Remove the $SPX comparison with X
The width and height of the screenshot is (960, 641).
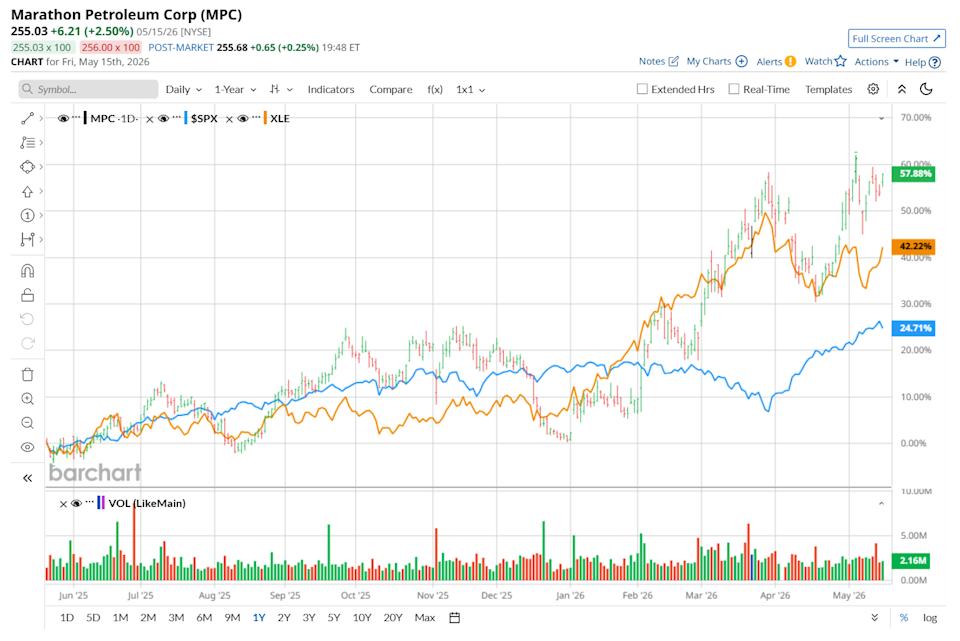point(149,119)
